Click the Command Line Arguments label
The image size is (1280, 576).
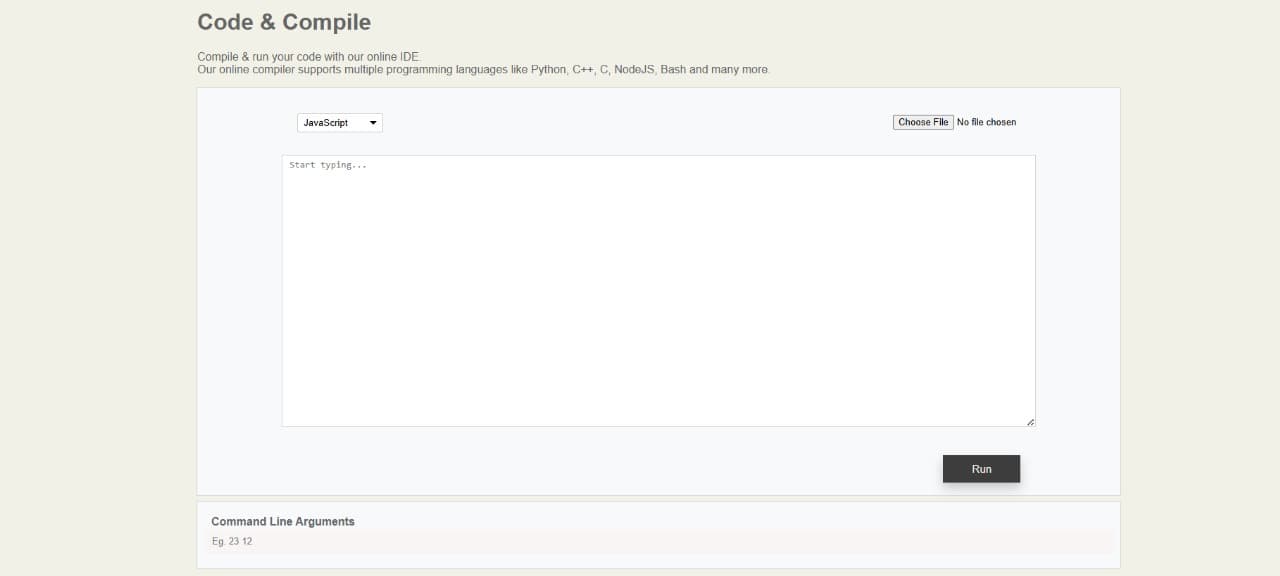(282, 521)
